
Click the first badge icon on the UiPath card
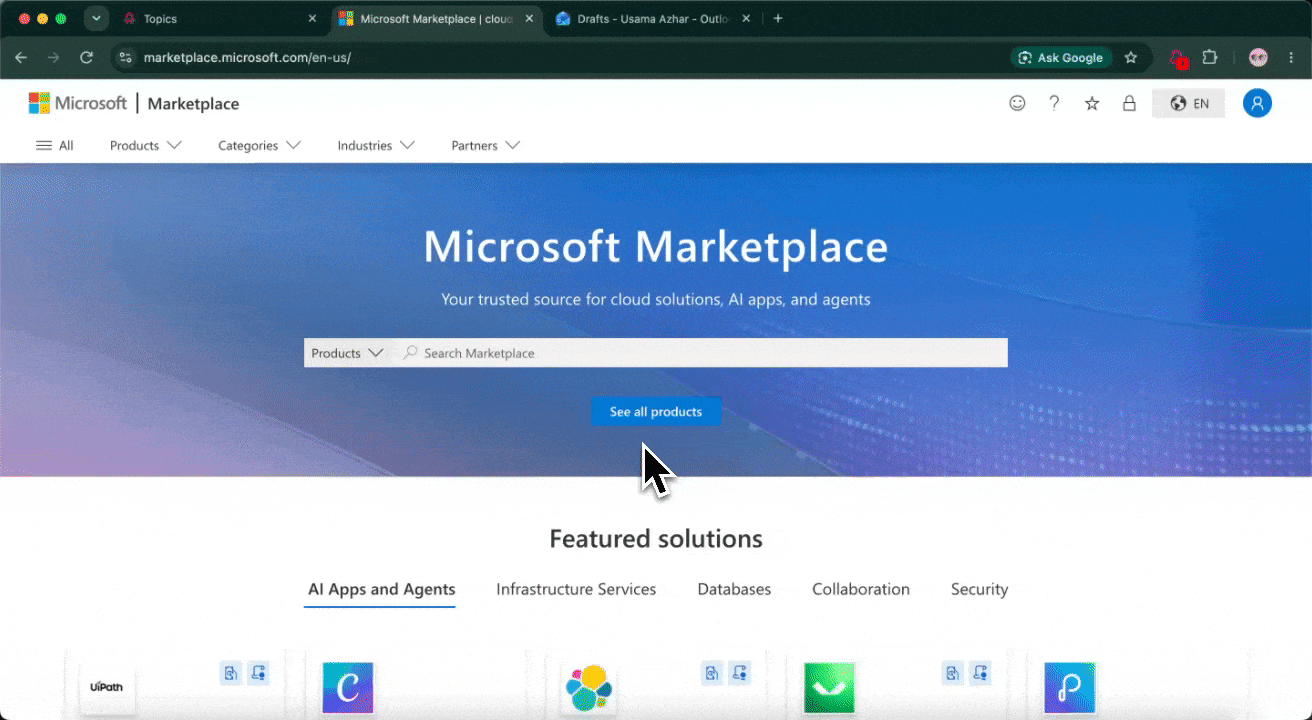(x=231, y=673)
